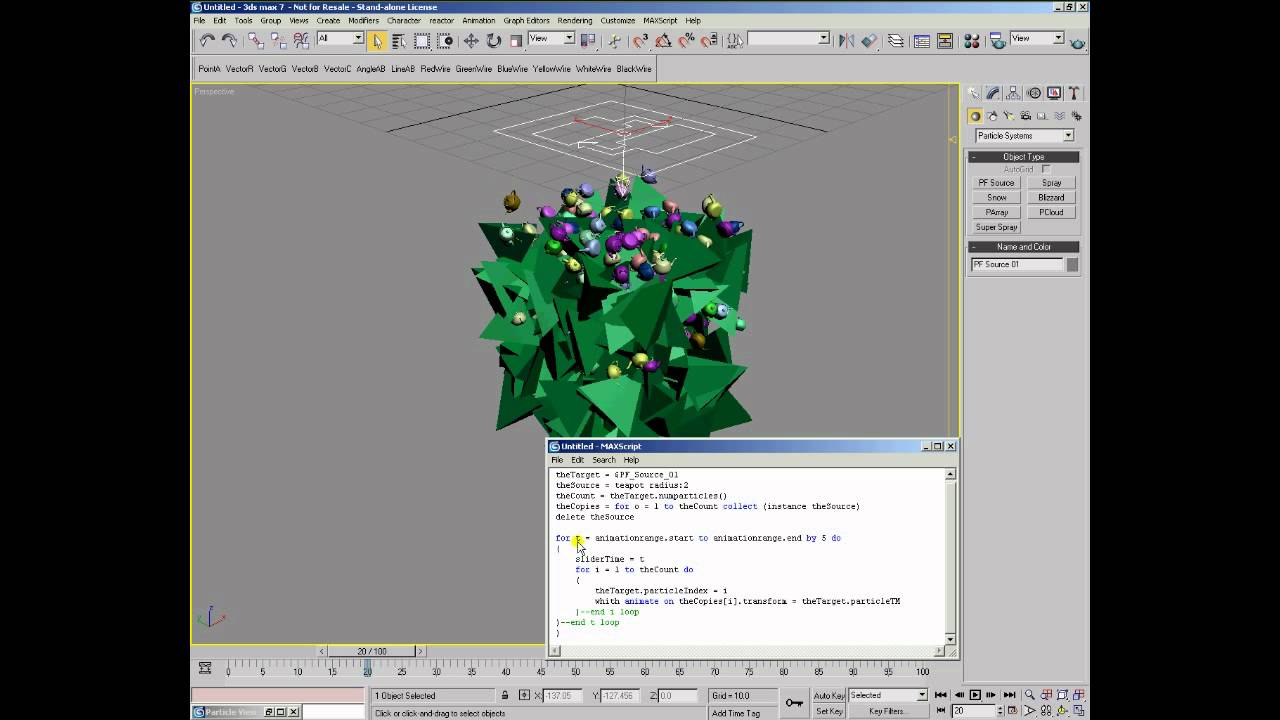Click the PF Source button
The height and width of the screenshot is (720, 1280).
click(x=996, y=183)
